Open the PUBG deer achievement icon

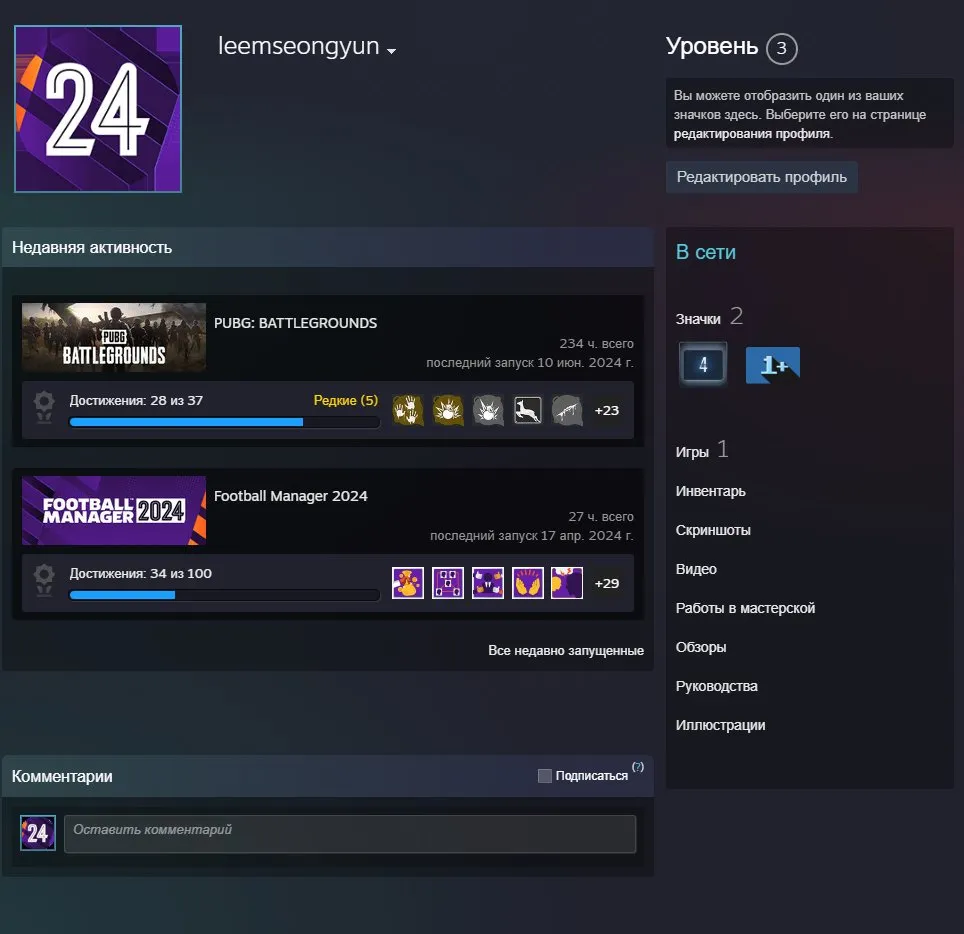[527, 410]
